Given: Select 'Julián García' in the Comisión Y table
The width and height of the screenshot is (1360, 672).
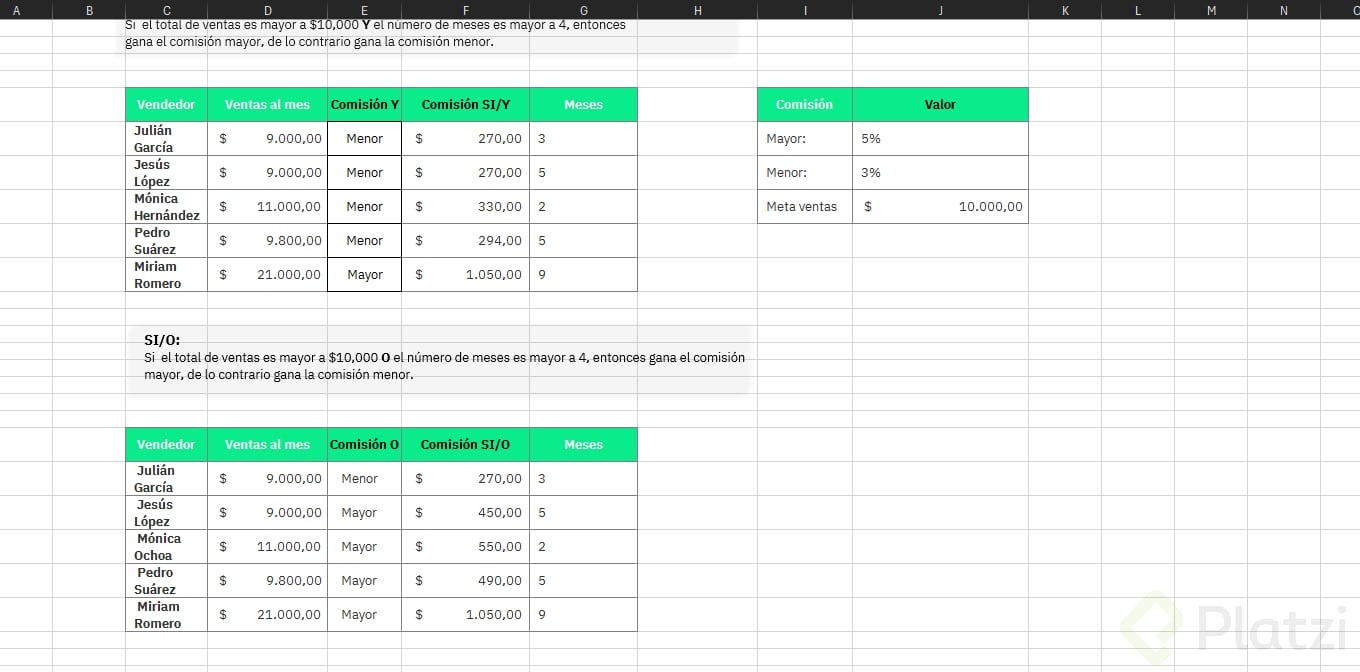Looking at the screenshot, I should [x=166, y=139].
